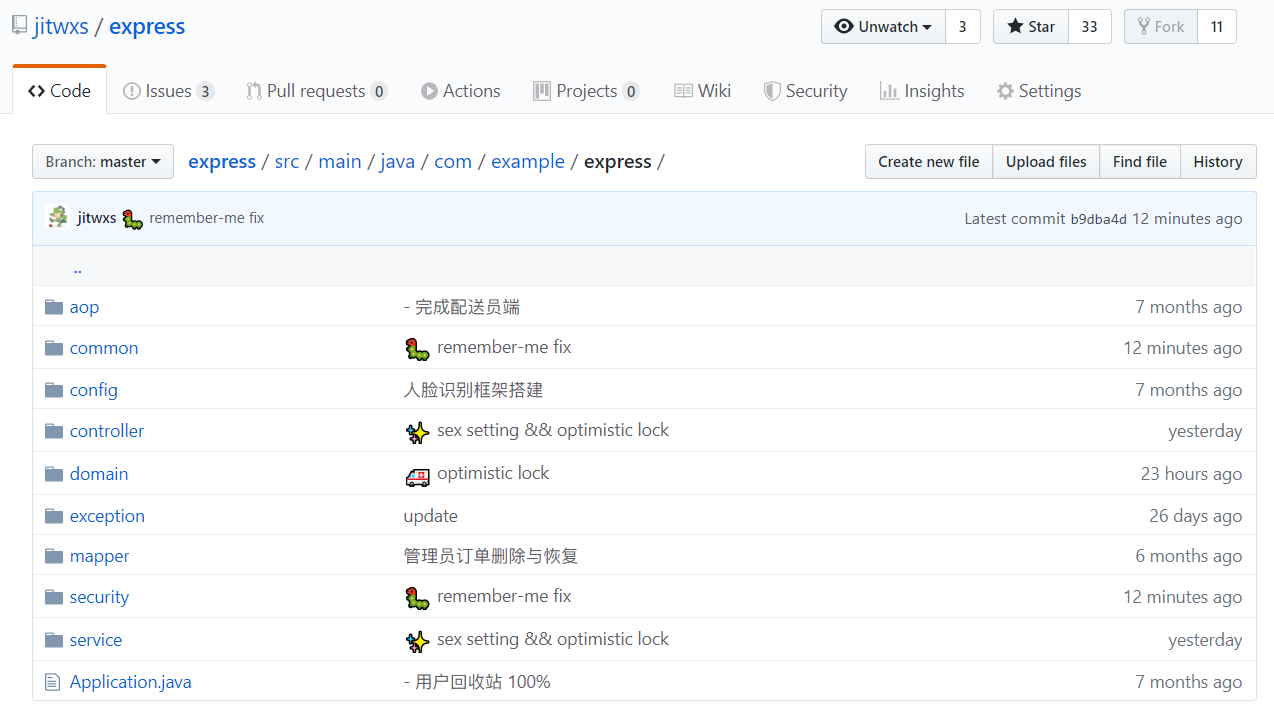The height and width of the screenshot is (711, 1274).
Task: Click the Application.java file icon
Action: click(x=53, y=682)
